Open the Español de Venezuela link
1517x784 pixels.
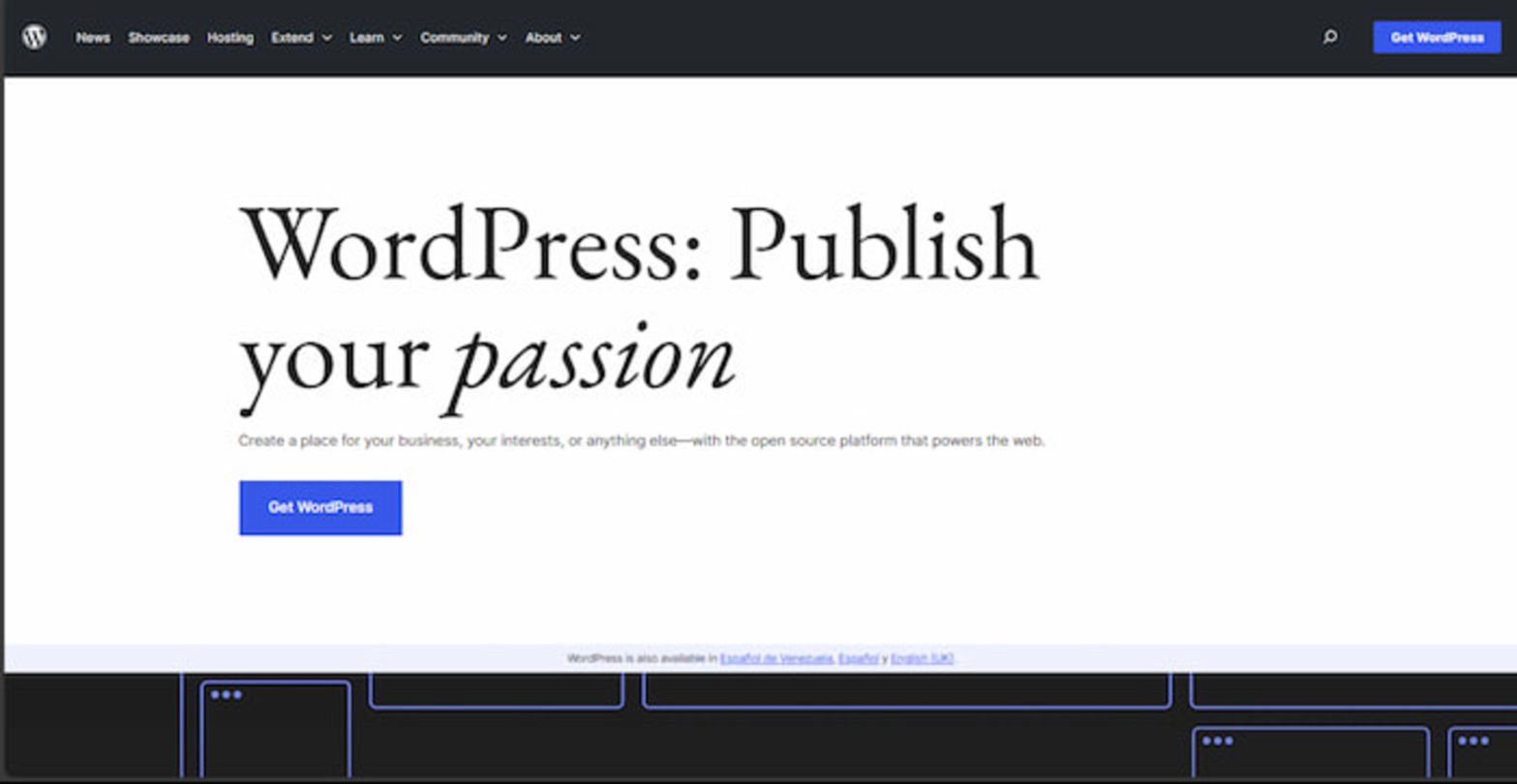pos(776,658)
